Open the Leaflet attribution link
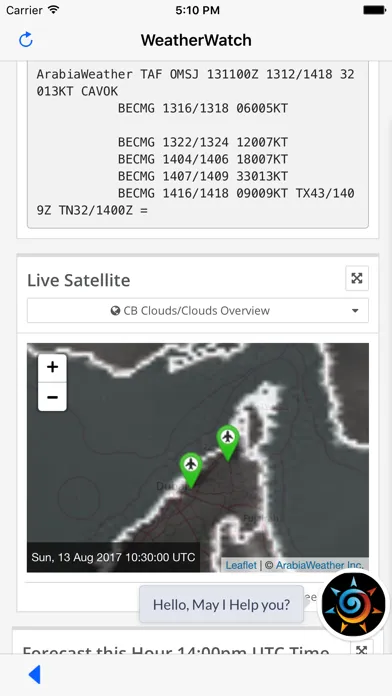Viewport: 392px width, 696px height. [x=241, y=565]
